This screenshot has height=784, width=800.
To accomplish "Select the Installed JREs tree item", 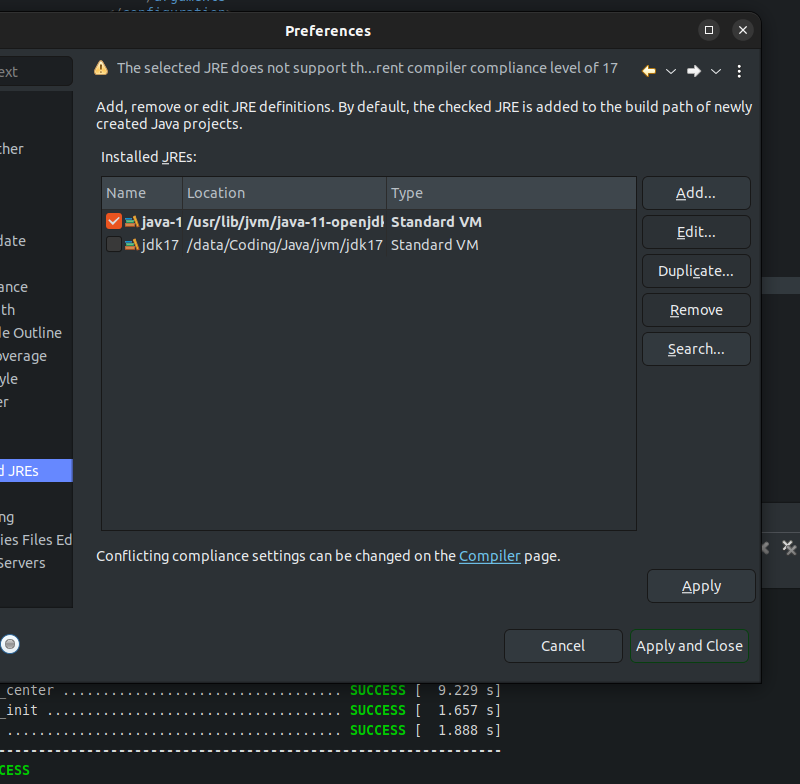I will (x=30, y=470).
